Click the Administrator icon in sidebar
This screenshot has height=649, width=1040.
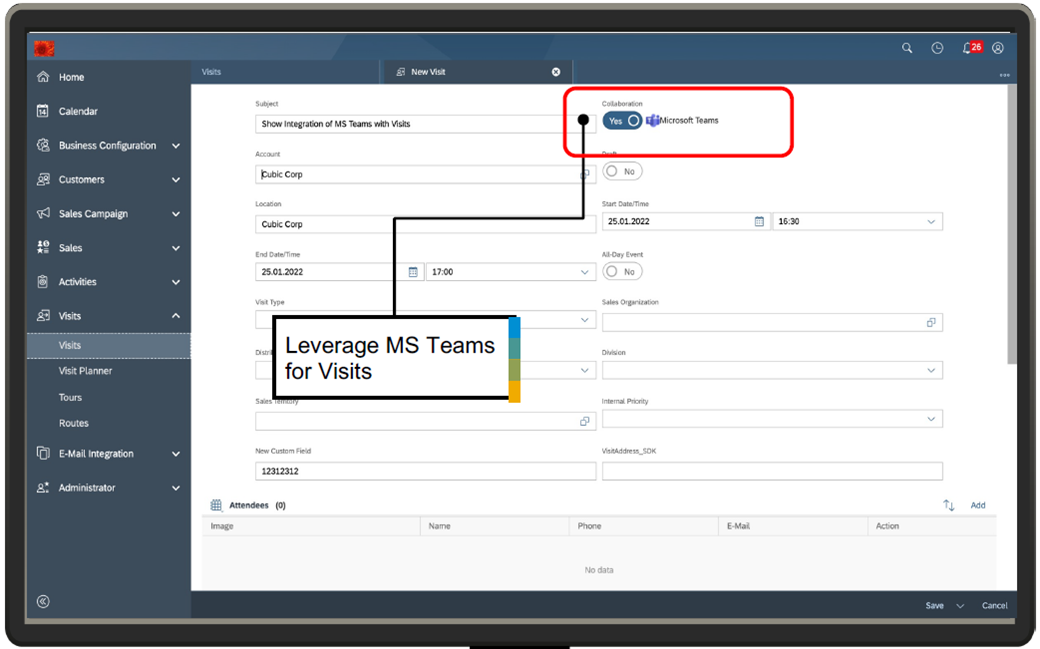(43, 488)
